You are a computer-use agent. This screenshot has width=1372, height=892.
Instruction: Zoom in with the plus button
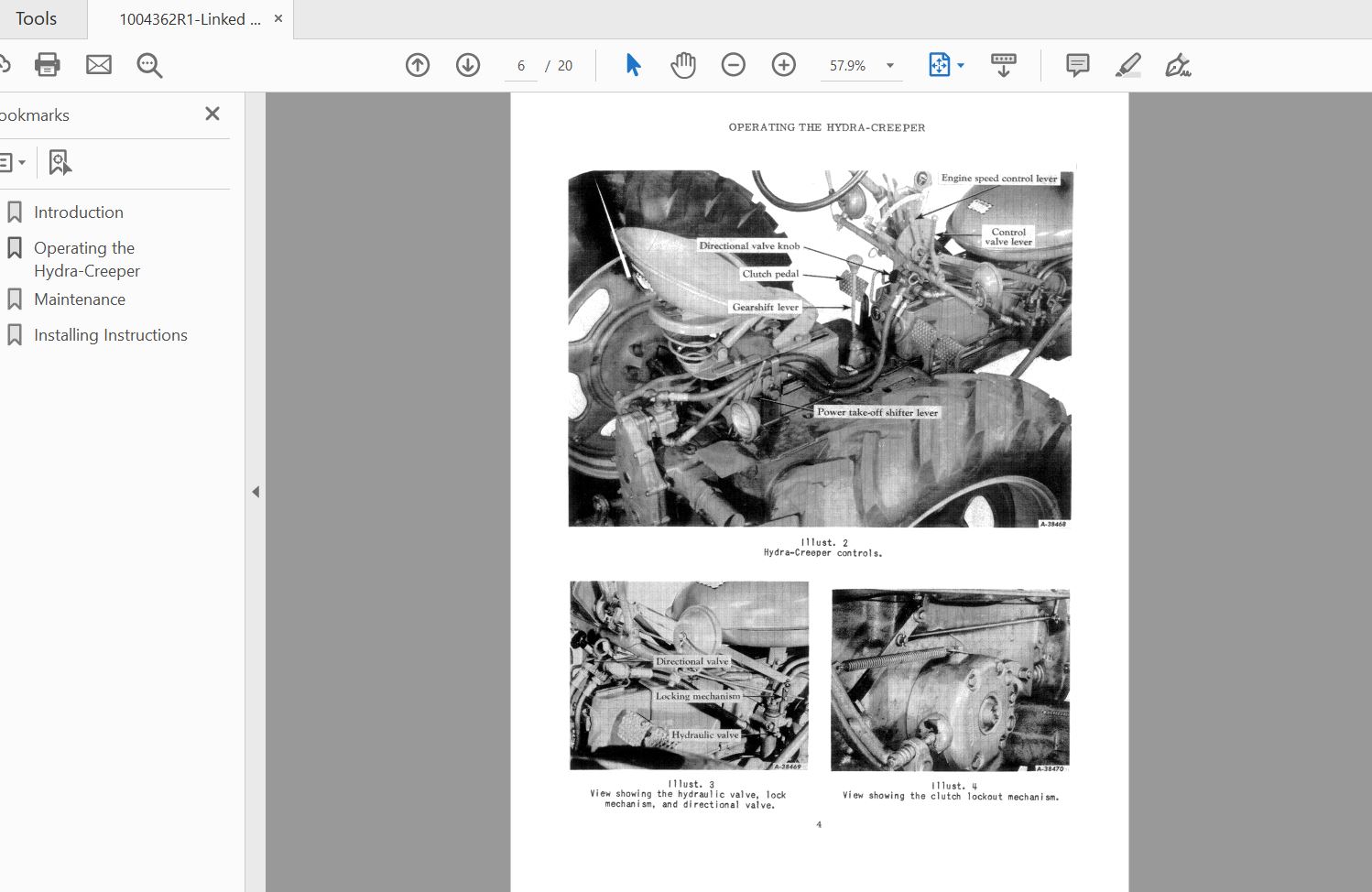[784, 65]
